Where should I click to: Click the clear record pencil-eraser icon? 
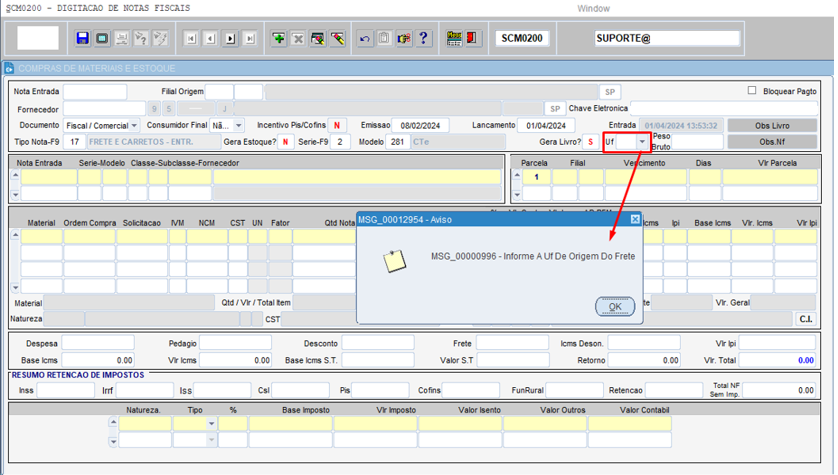(337, 38)
